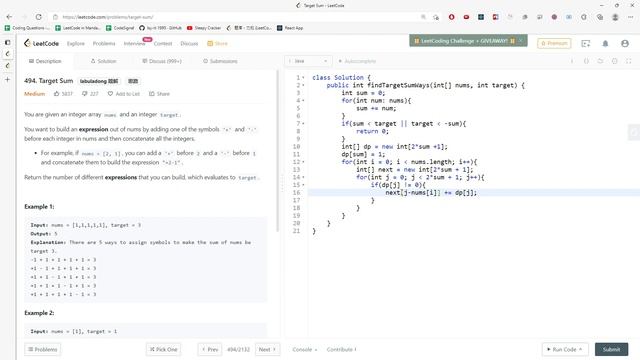
Task: Add a new tab with the plus icon in sidebar
Action: click(7, 79)
